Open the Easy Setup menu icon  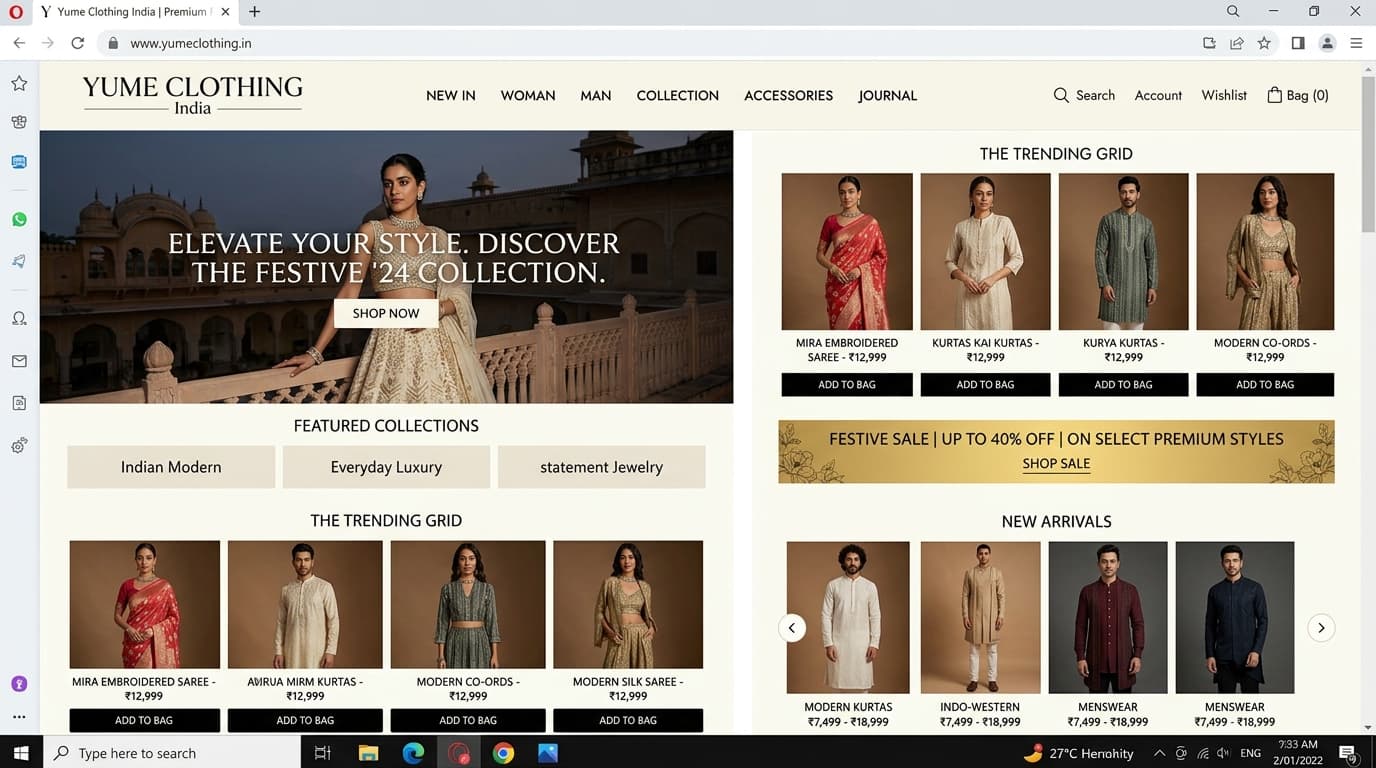pyautogui.click(x=1356, y=43)
